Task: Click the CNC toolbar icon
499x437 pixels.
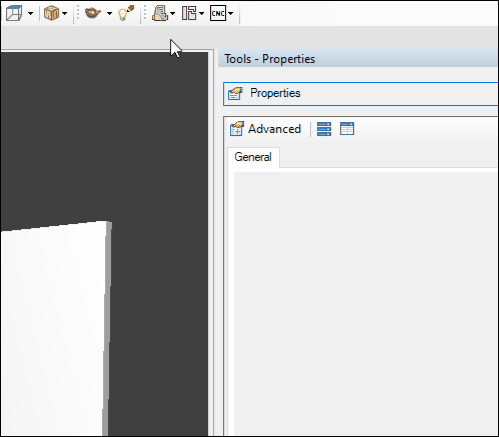Action: 218,13
